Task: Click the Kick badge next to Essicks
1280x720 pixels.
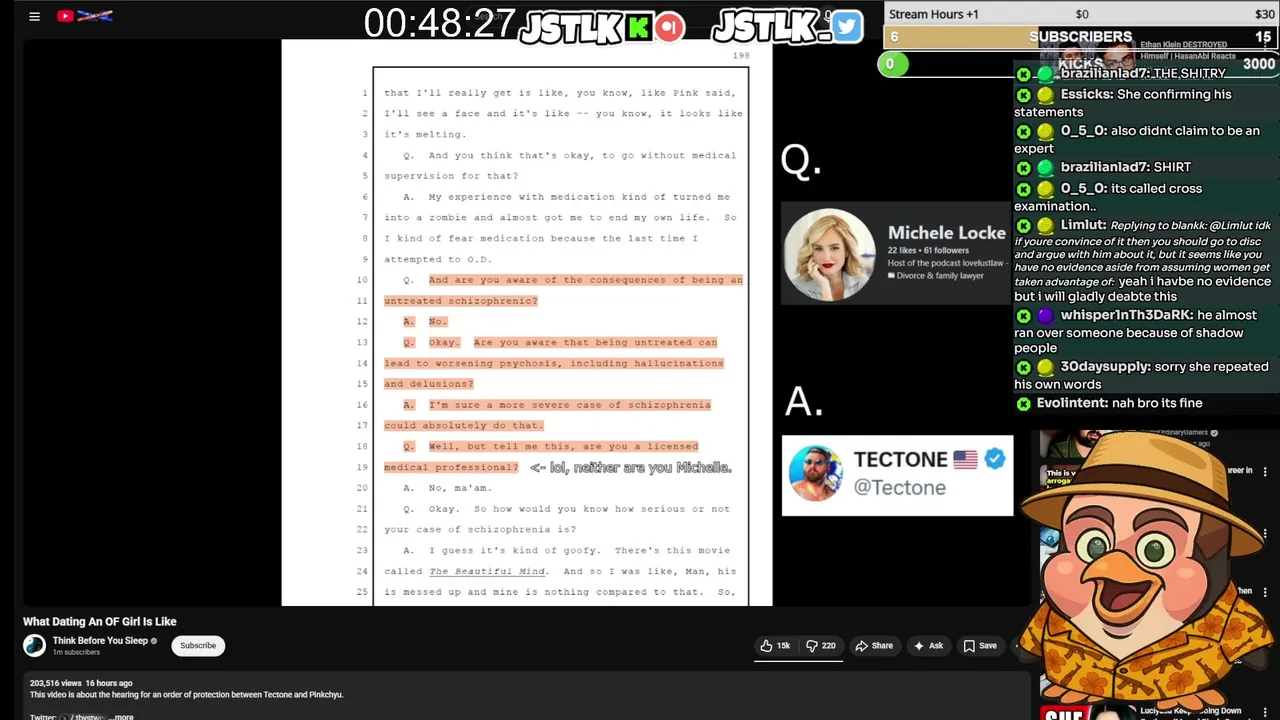Action: coord(1023,95)
